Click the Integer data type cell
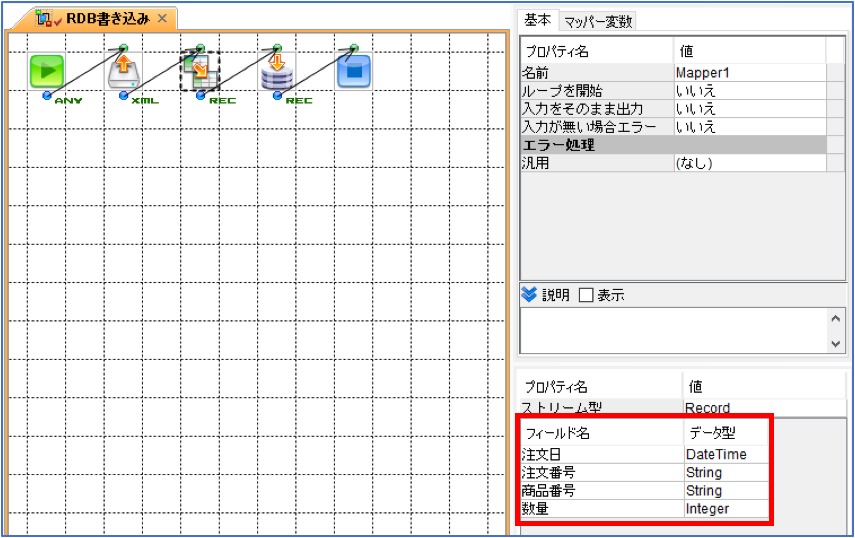This screenshot has height=538, width=855. 726,508
